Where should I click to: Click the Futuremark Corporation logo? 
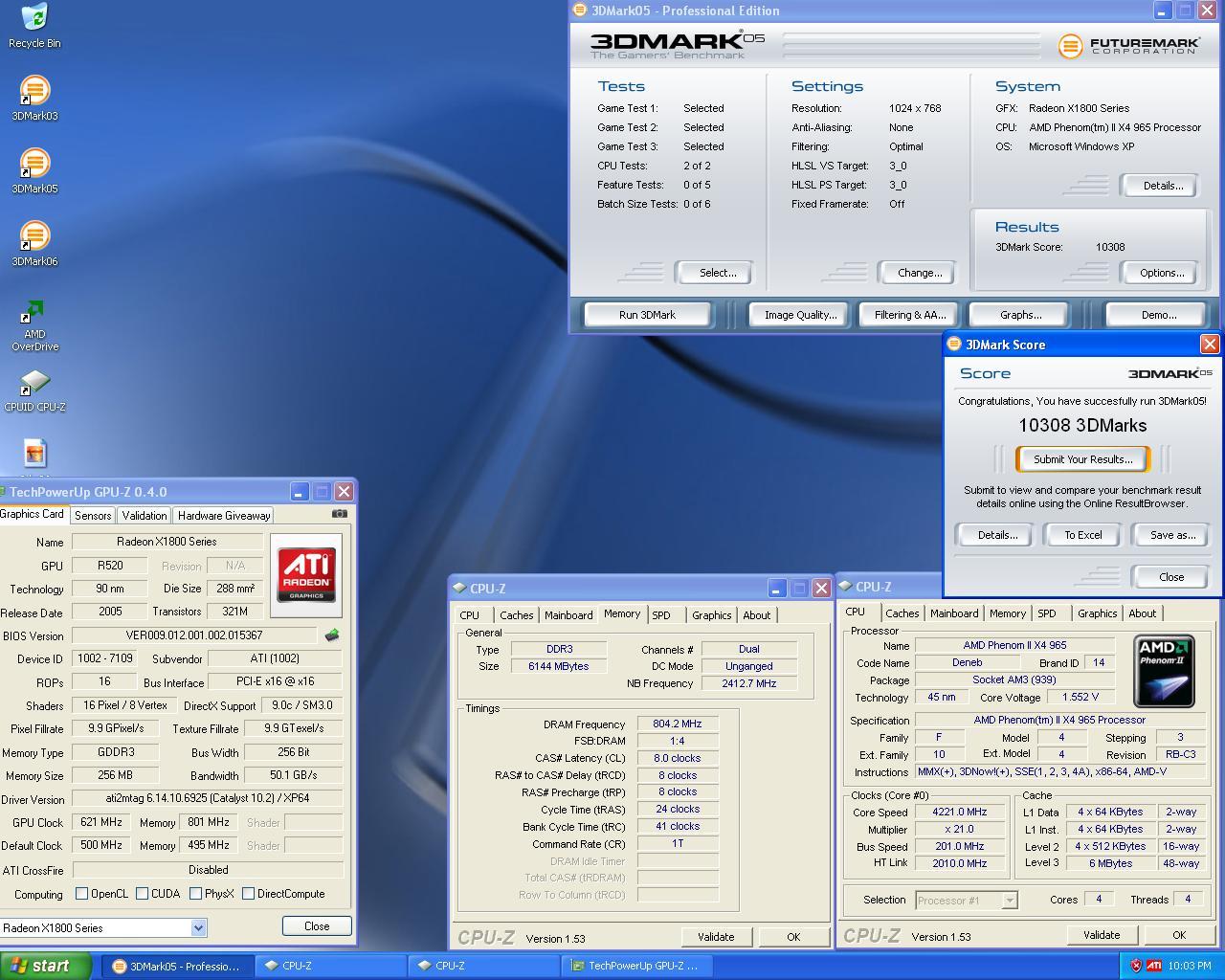(1128, 45)
